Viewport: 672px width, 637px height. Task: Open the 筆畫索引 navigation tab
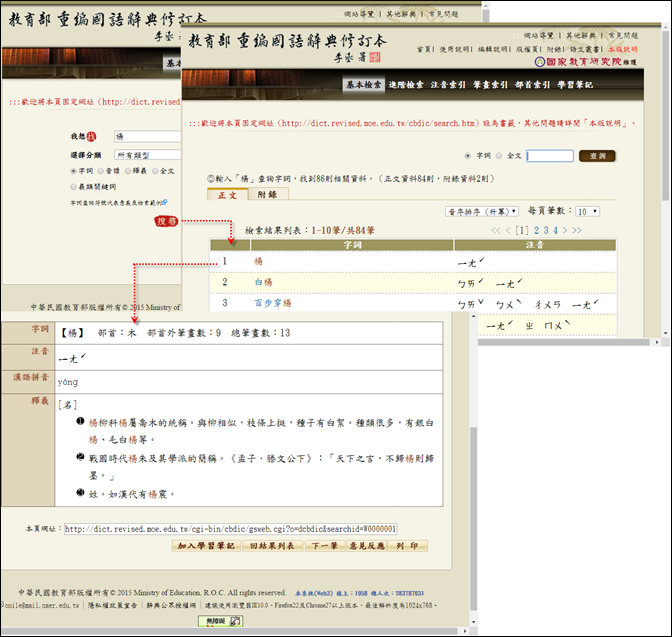tap(490, 84)
